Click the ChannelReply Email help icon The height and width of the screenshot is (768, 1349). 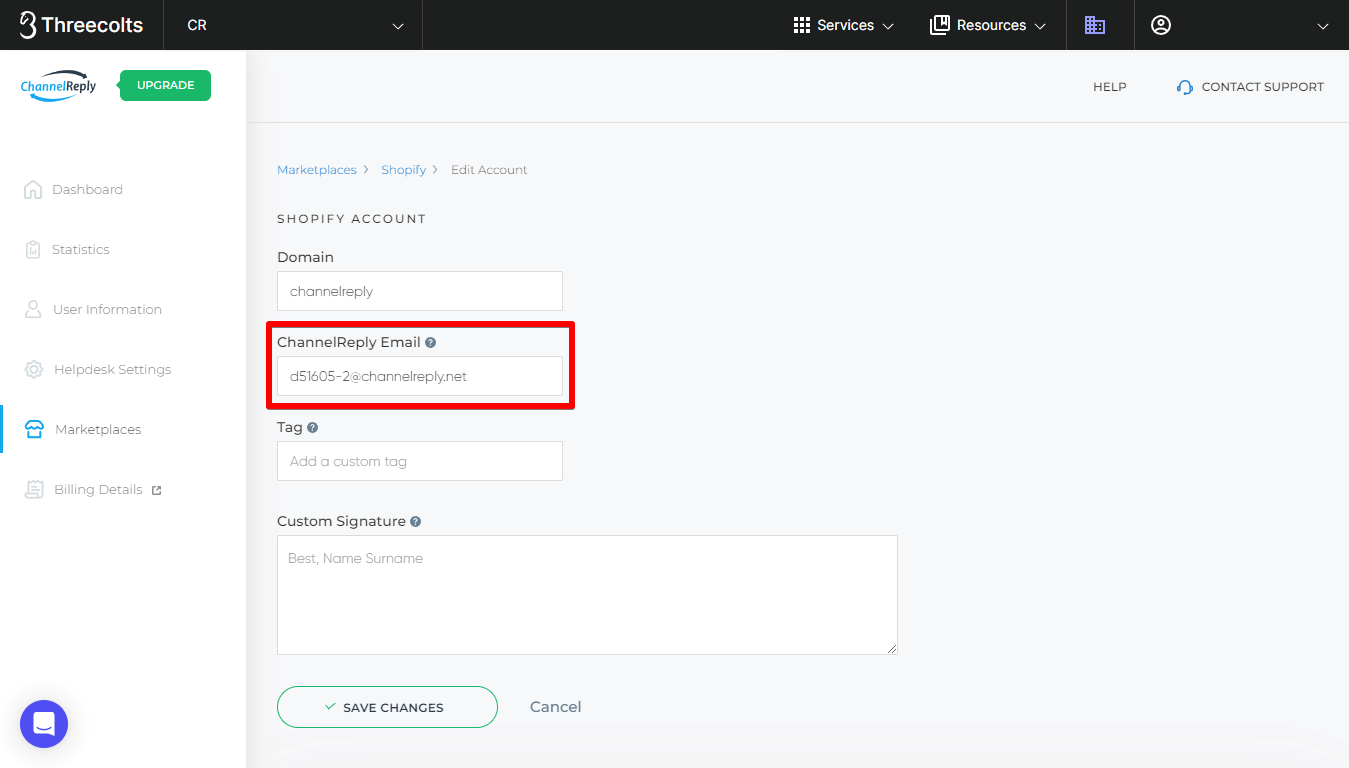430,342
